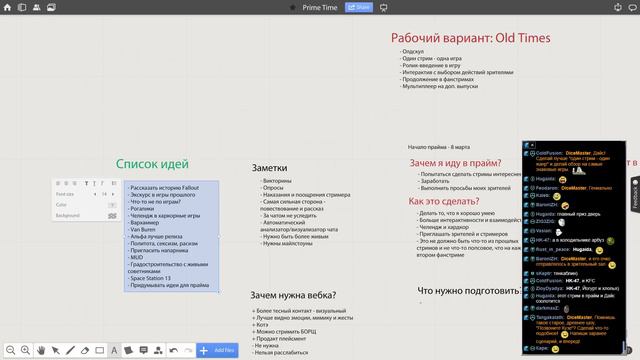Open the collaborators icon in top bar
This screenshot has width=640, height=360.
(x=37, y=7)
